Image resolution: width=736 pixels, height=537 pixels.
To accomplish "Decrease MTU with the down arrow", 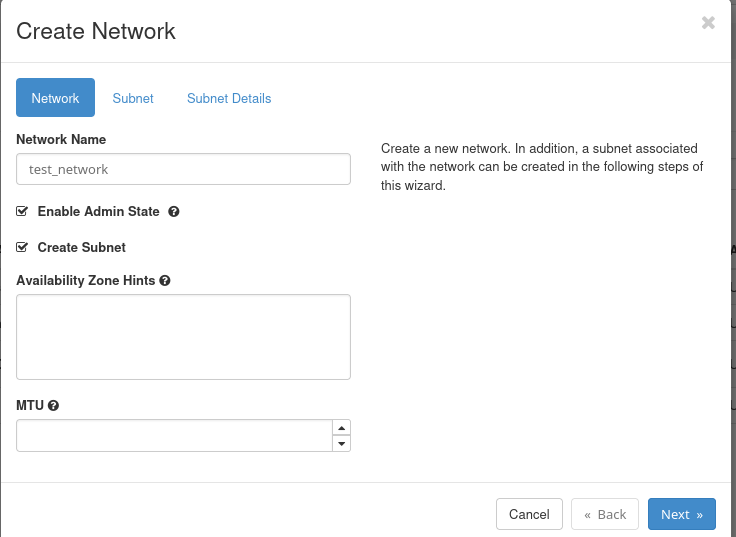I will pyautogui.click(x=341, y=443).
